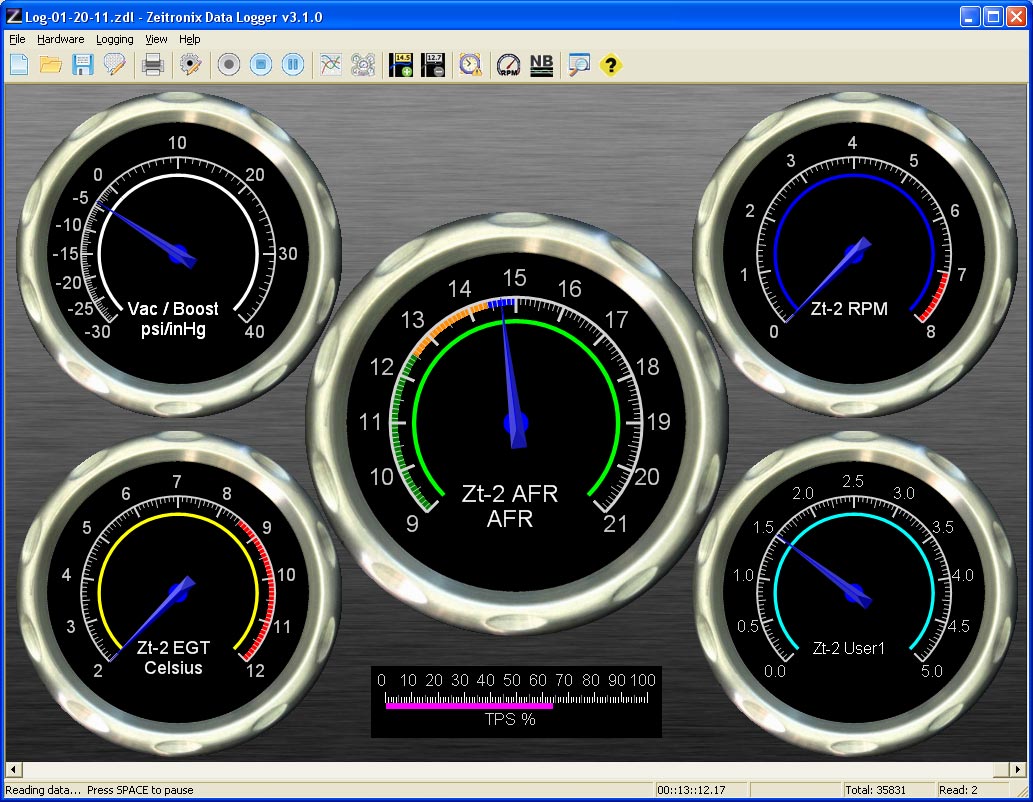Click the 12.7 remove gauge icon
Viewport: 1033px width, 802px height.
433,65
